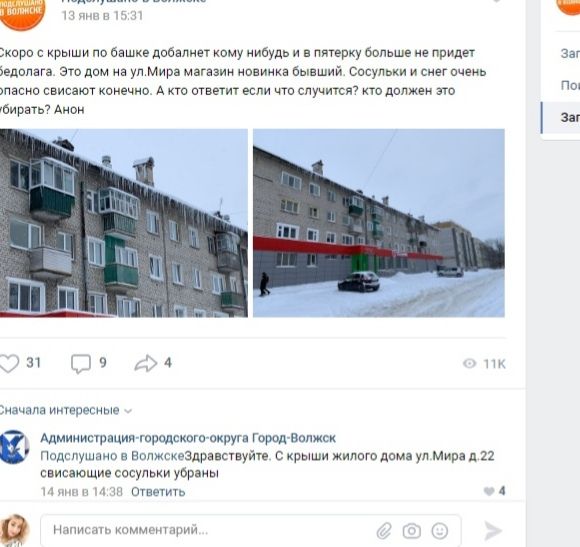Click Ответить under the administration comment
The height and width of the screenshot is (547, 580).
coord(158,492)
